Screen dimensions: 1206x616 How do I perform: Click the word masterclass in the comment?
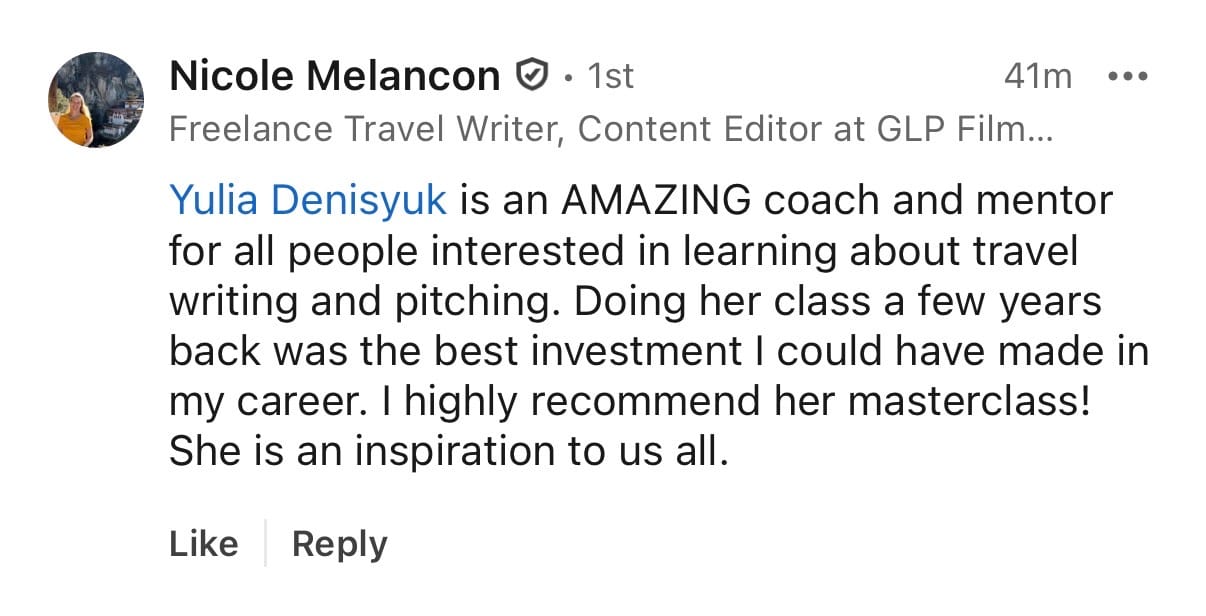coord(960,402)
